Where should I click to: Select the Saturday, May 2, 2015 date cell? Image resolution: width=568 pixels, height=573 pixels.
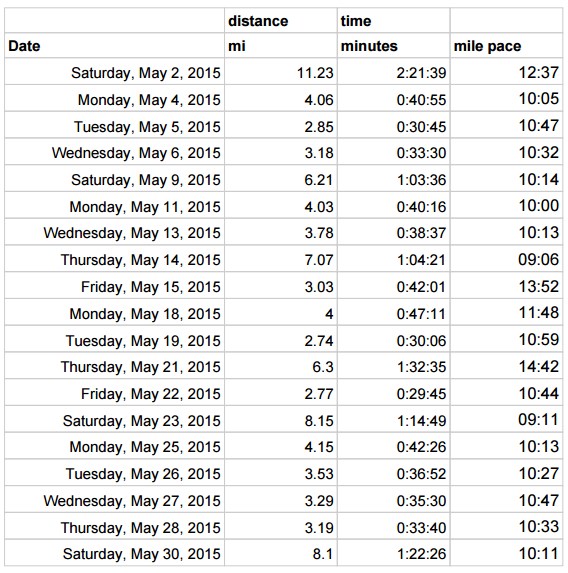[114, 72]
